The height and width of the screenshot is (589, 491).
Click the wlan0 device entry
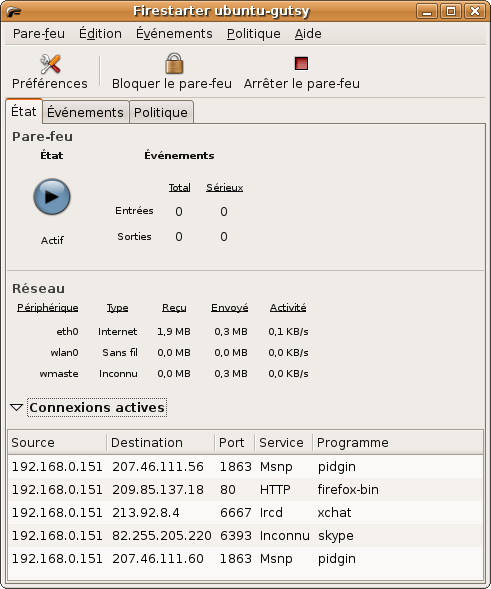click(x=65, y=353)
